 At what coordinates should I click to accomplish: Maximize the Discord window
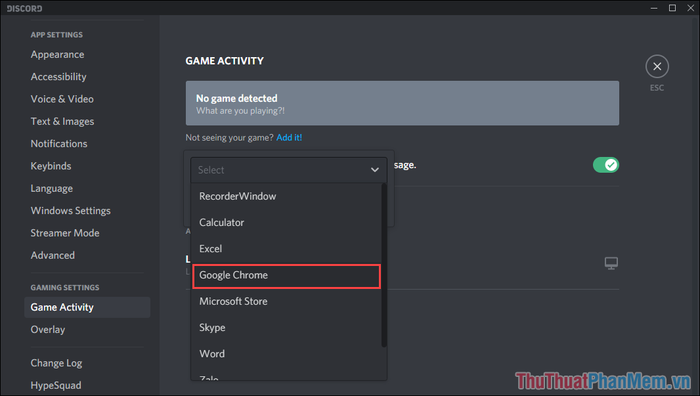click(x=672, y=8)
